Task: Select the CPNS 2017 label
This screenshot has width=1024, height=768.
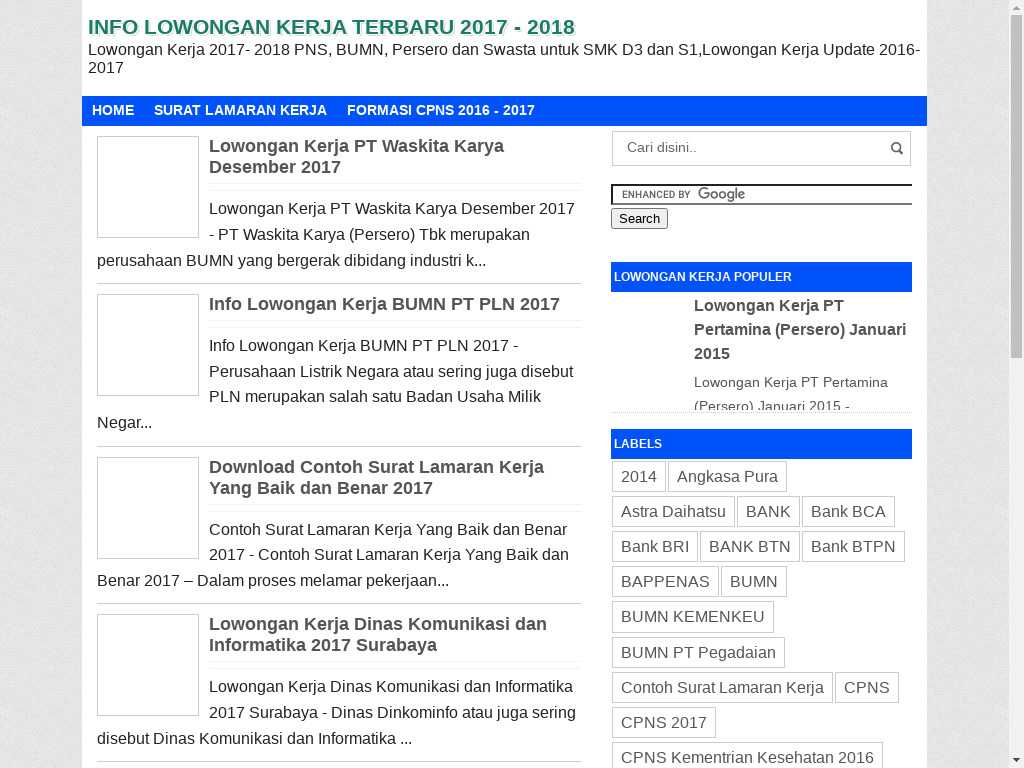Action: pyautogui.click(x=664, y=722)
